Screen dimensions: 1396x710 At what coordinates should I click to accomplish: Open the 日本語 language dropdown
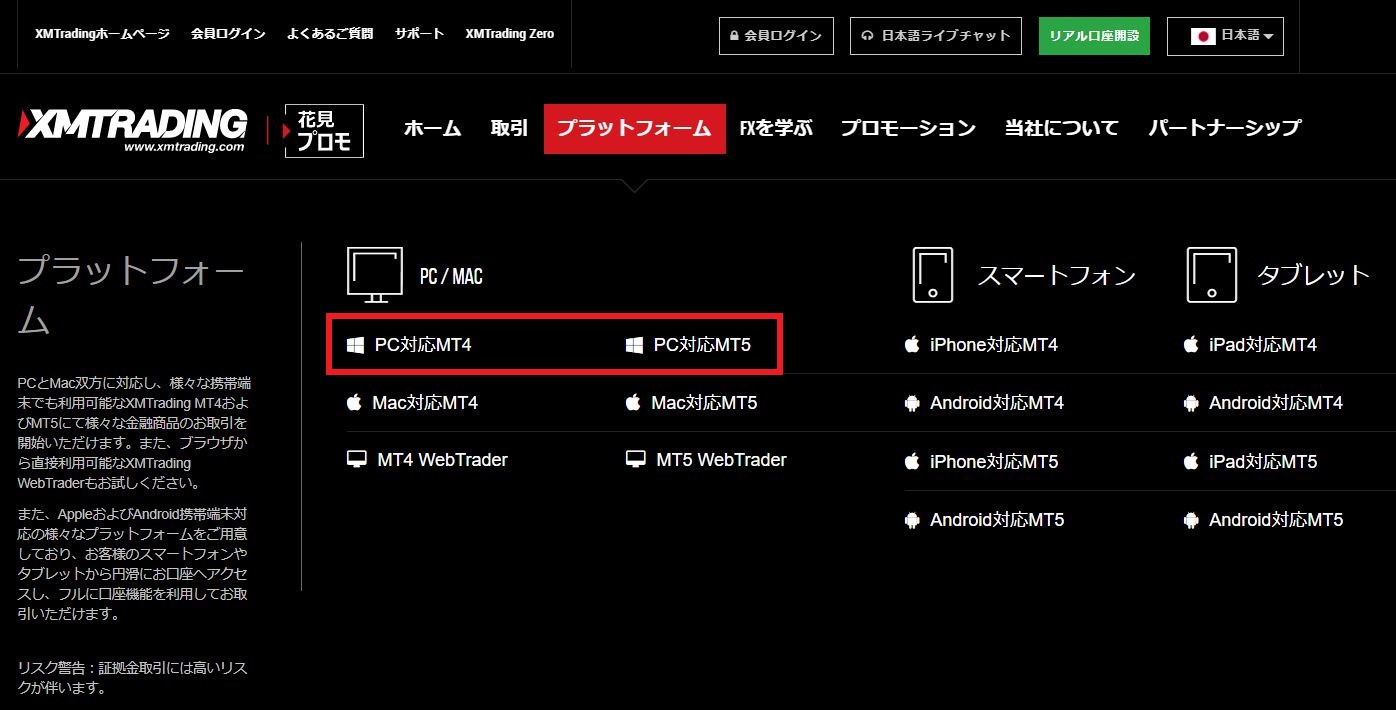click(x=1224, y=36)
